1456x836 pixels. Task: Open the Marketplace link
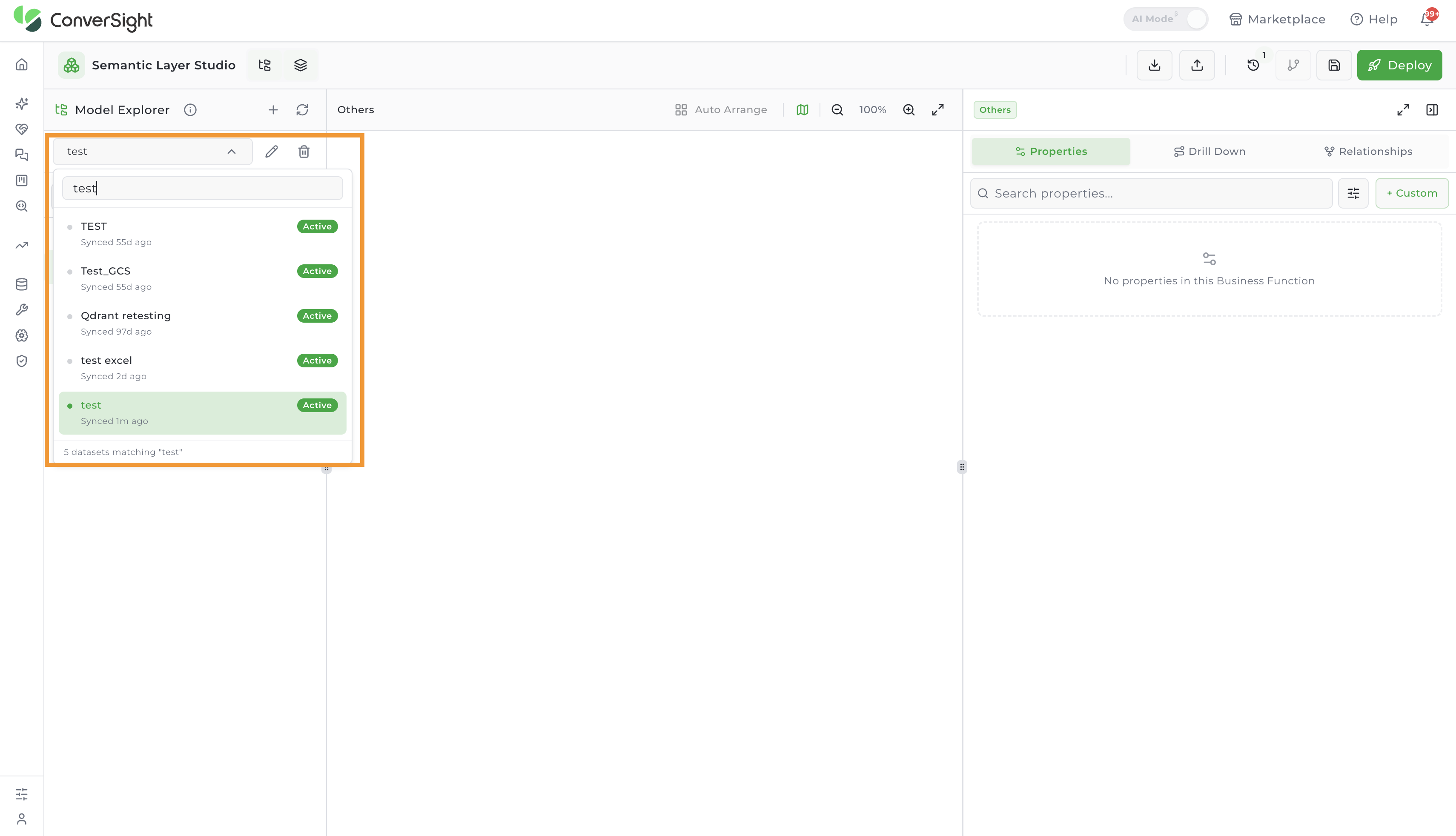(1278, 19)
